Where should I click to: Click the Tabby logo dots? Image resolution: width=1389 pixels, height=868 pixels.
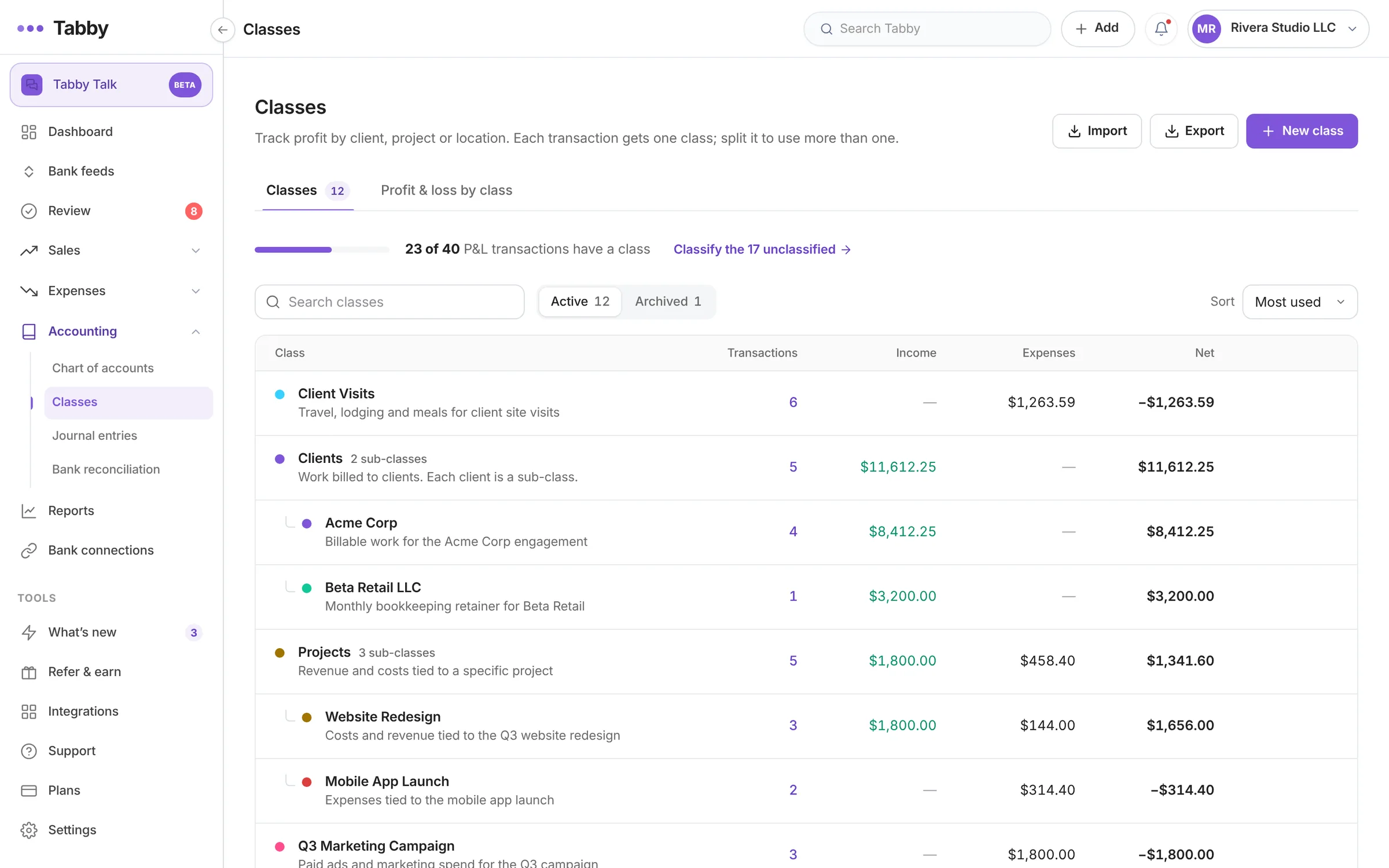[x=30, y=28]
